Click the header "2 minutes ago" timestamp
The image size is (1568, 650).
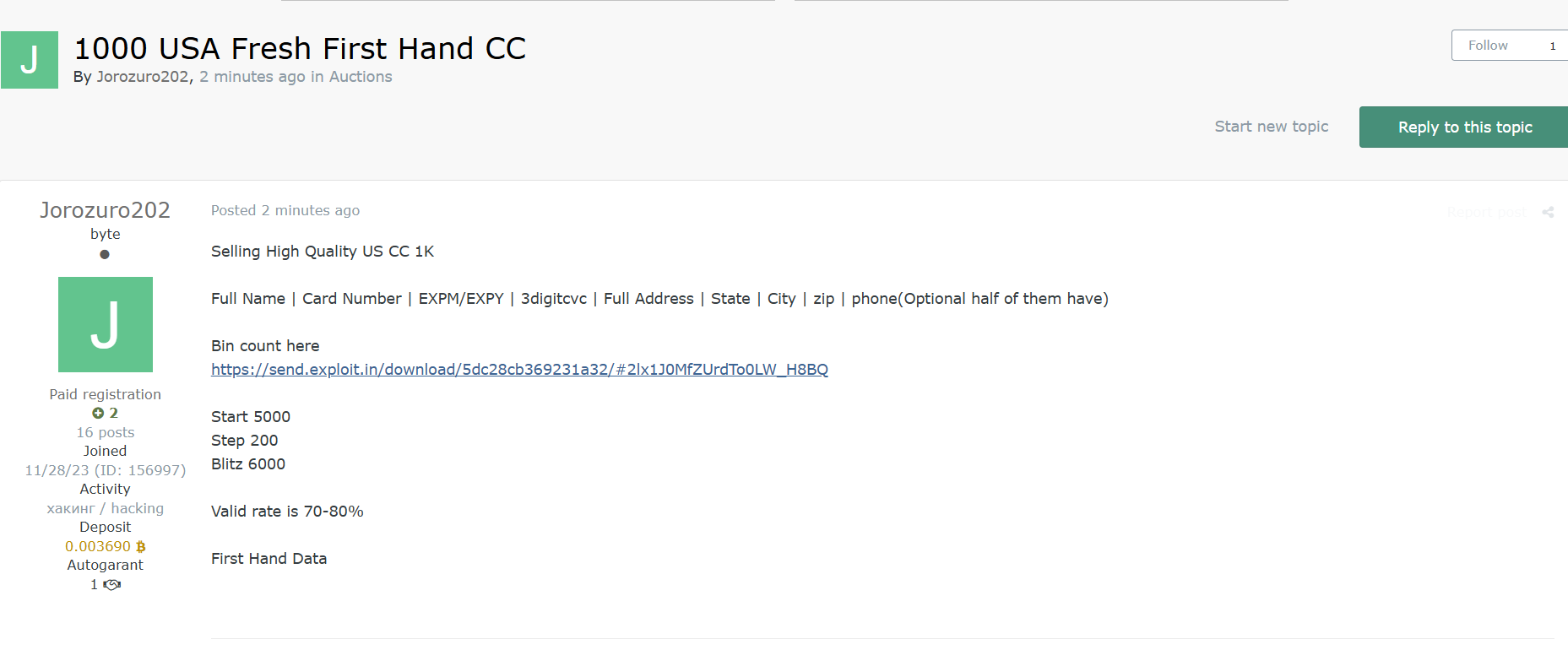pos(252,77)
